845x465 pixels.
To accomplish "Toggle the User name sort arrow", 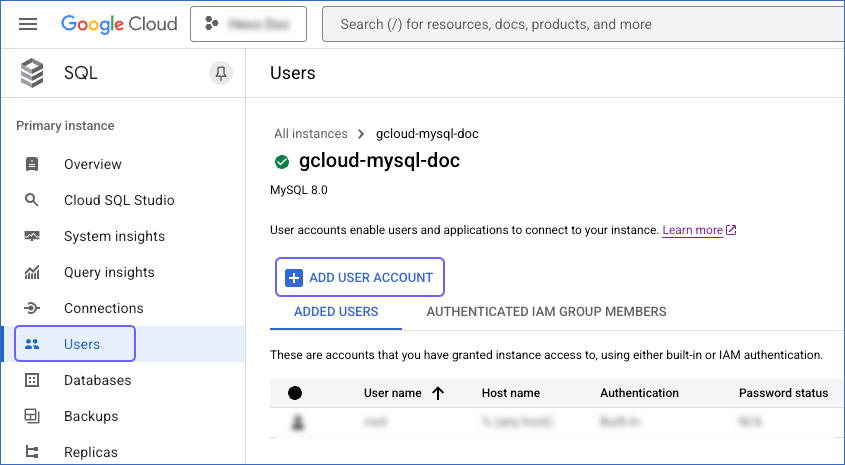I will (438, 393).
